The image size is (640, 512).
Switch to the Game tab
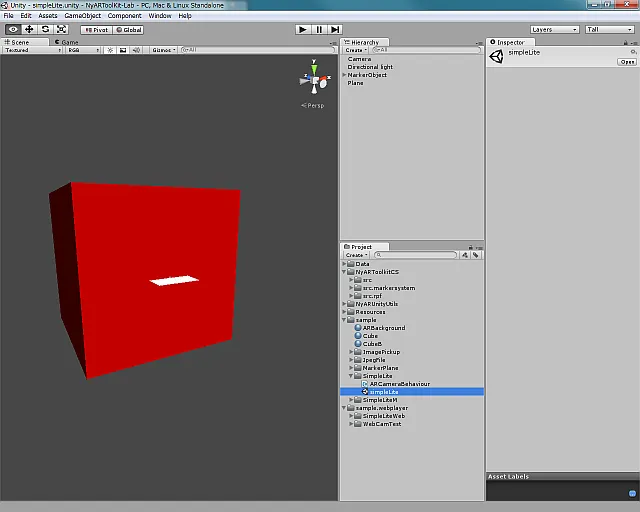[67, 42]
